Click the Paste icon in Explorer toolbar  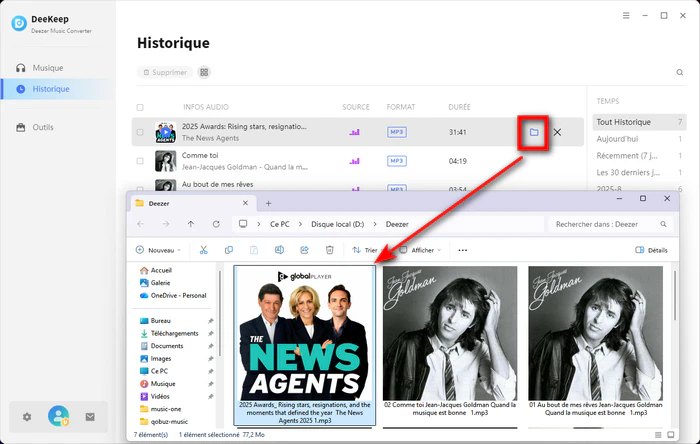point(254,250)
